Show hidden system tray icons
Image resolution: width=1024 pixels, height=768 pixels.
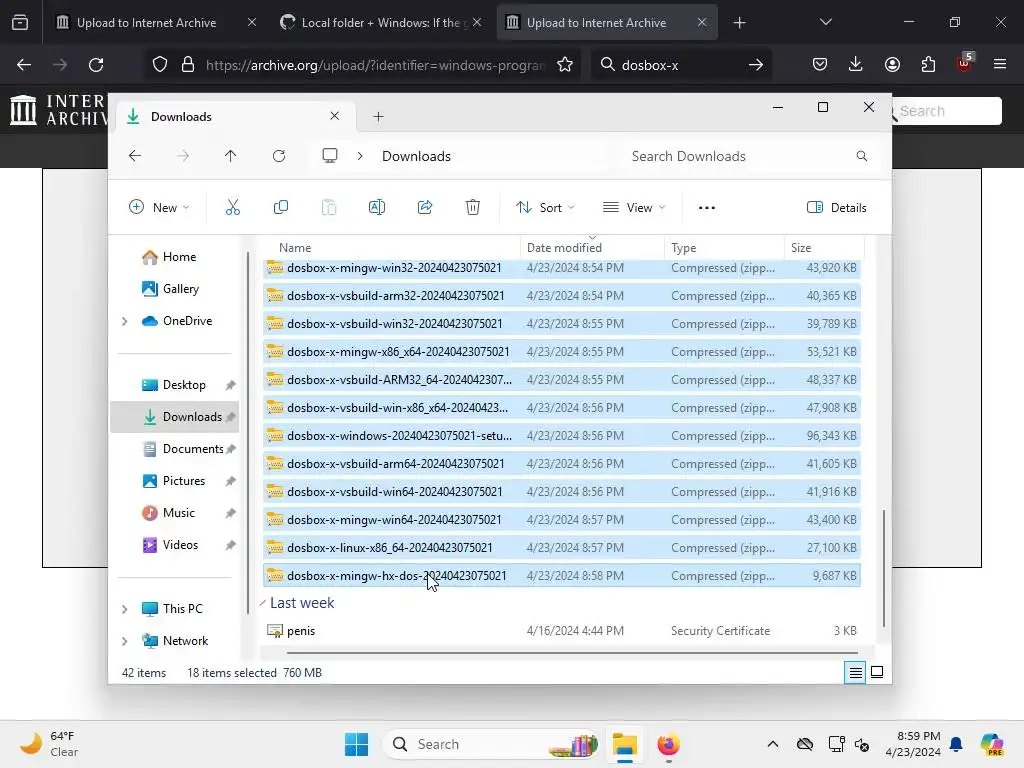click(x=773, y=744)
